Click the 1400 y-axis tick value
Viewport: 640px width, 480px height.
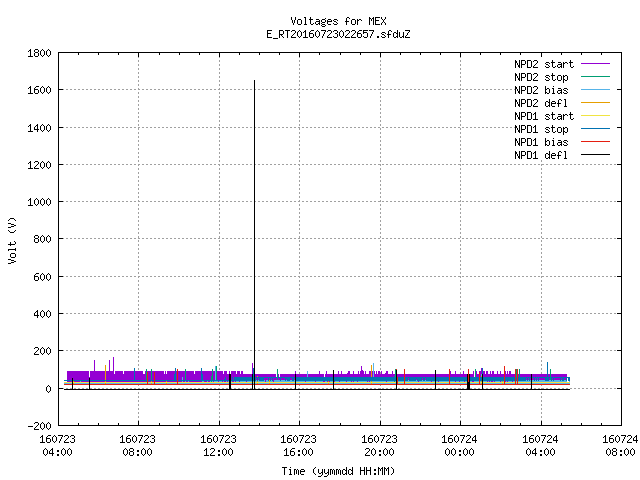tap(40, 128)
